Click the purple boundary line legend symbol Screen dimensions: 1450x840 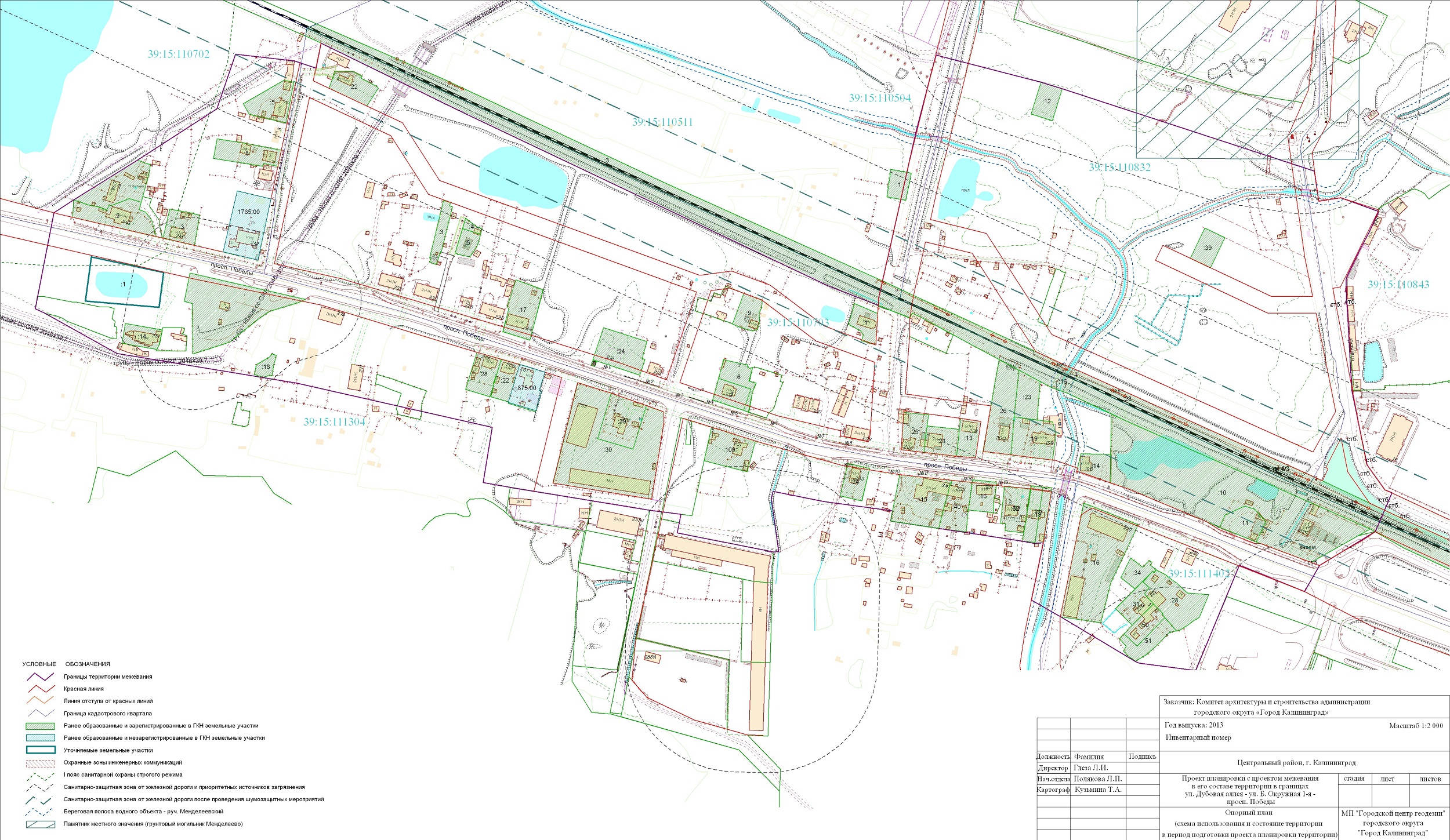tap(40, 677)
